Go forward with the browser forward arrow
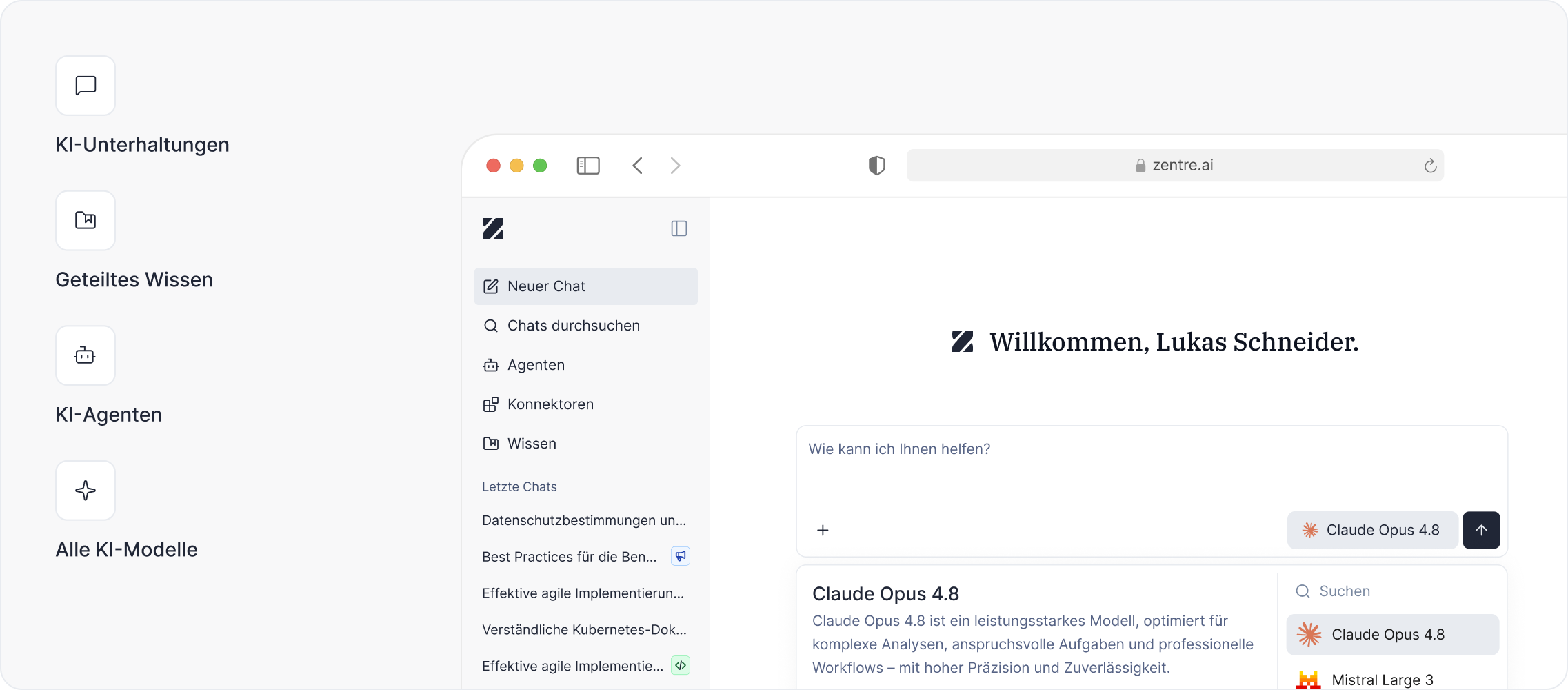The height and width of the screenshot is (690, 1568). pos(675,166)
